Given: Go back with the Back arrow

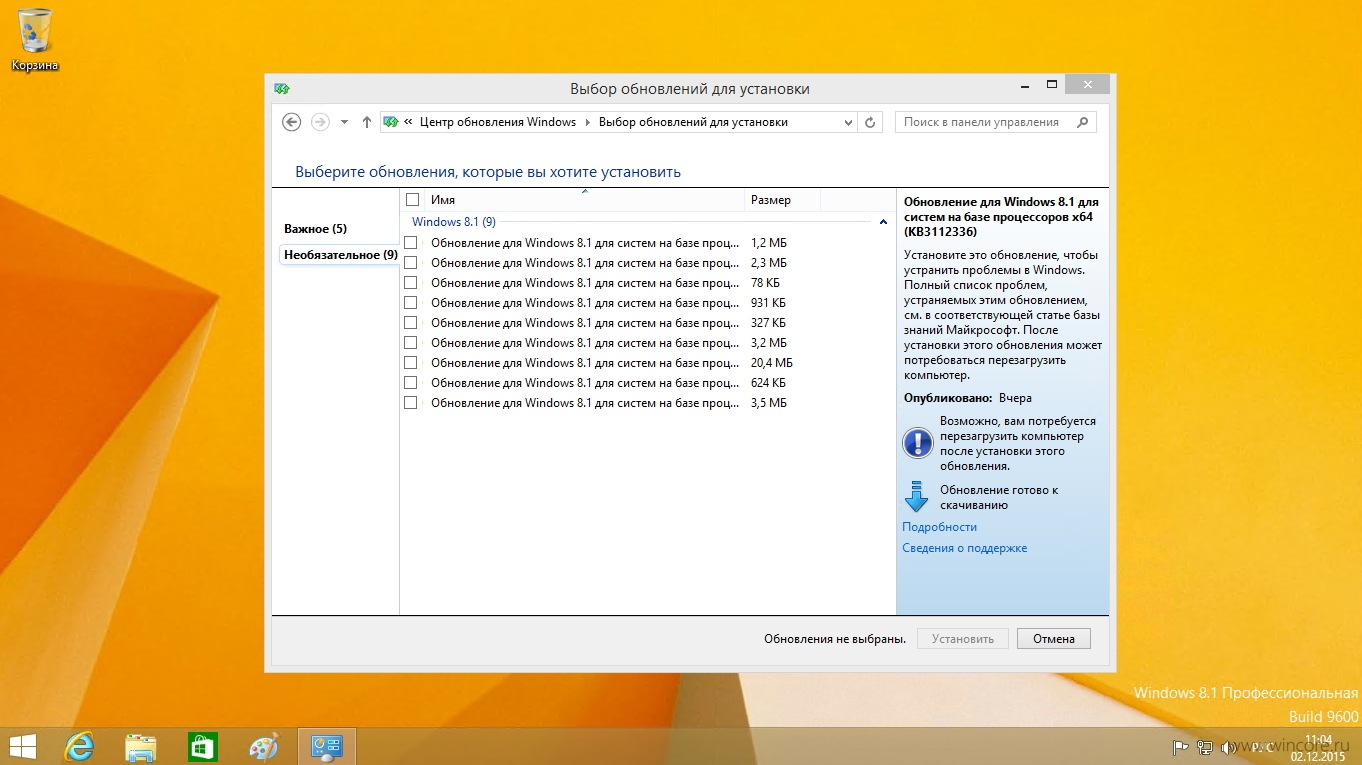Looking at the screenshot, I should [291, 122].
